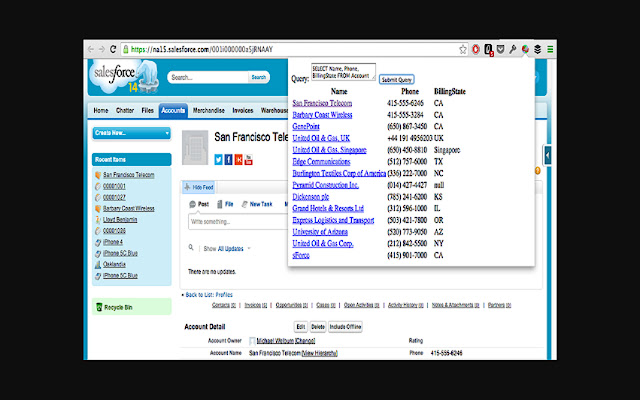Click the Delete account button
Image resolution: width=640 pixels, height=400 pixels.
pos(318,327)
